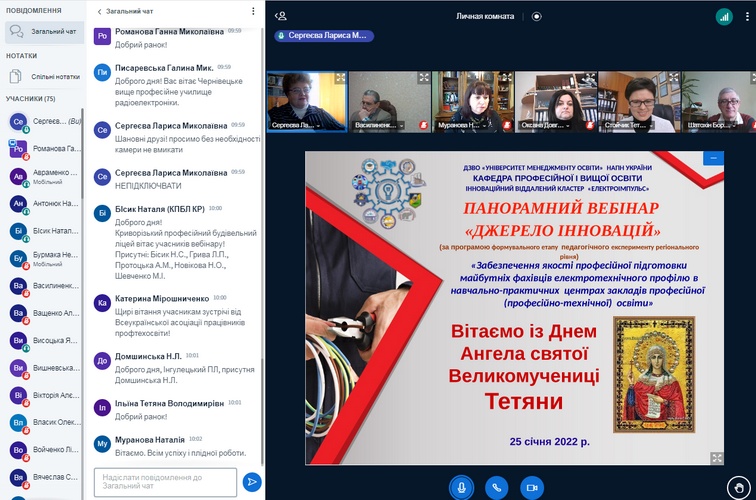Toggle the users list icon
The width and height of the screenshot is (756, 500).
coord(281,16)
